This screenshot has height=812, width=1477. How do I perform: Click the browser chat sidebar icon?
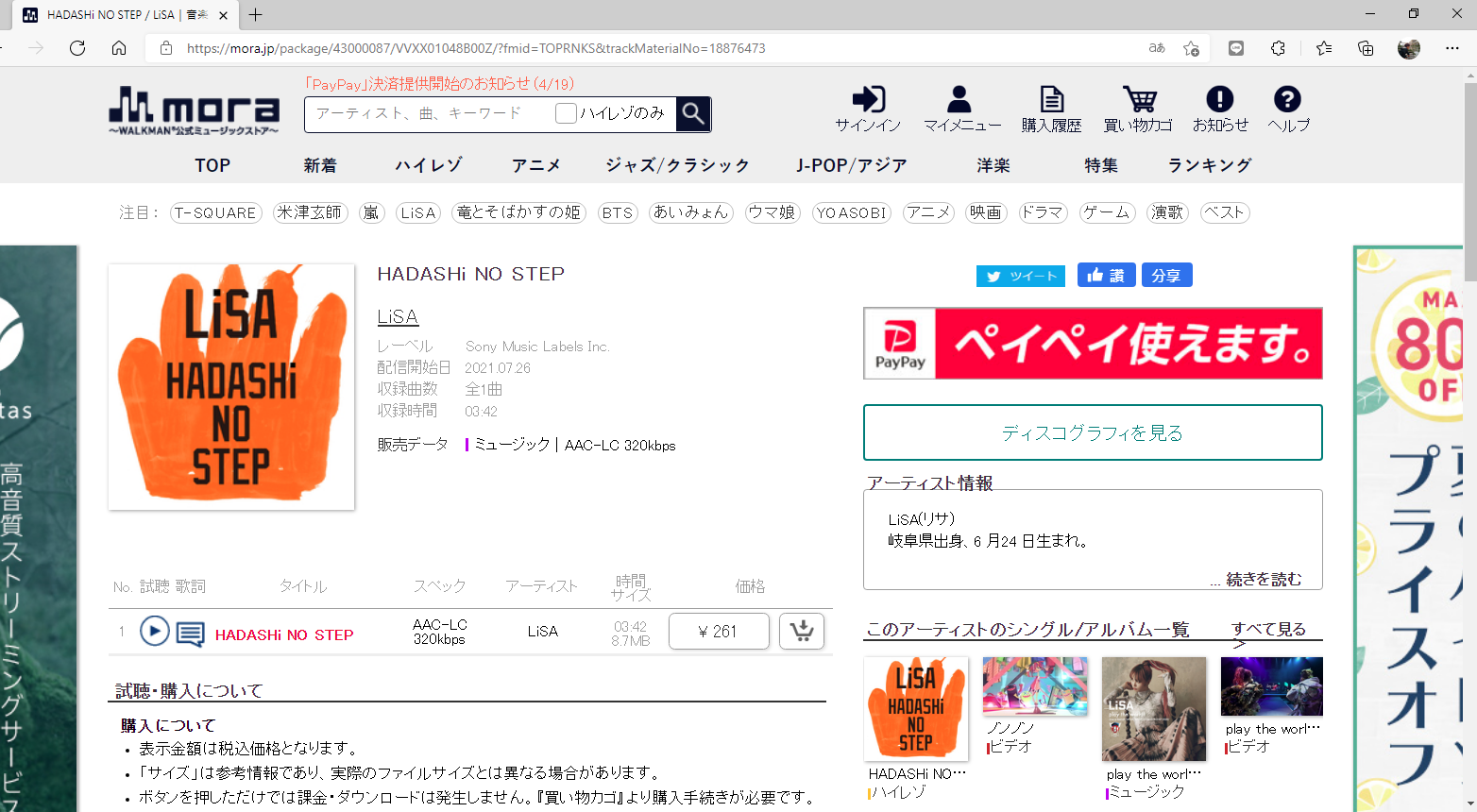(1236, 48)
